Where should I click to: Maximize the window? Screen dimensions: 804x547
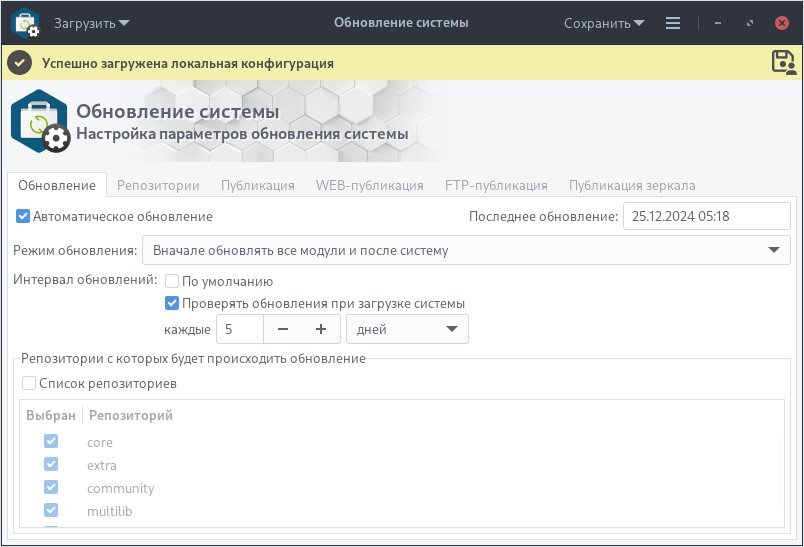750,23
